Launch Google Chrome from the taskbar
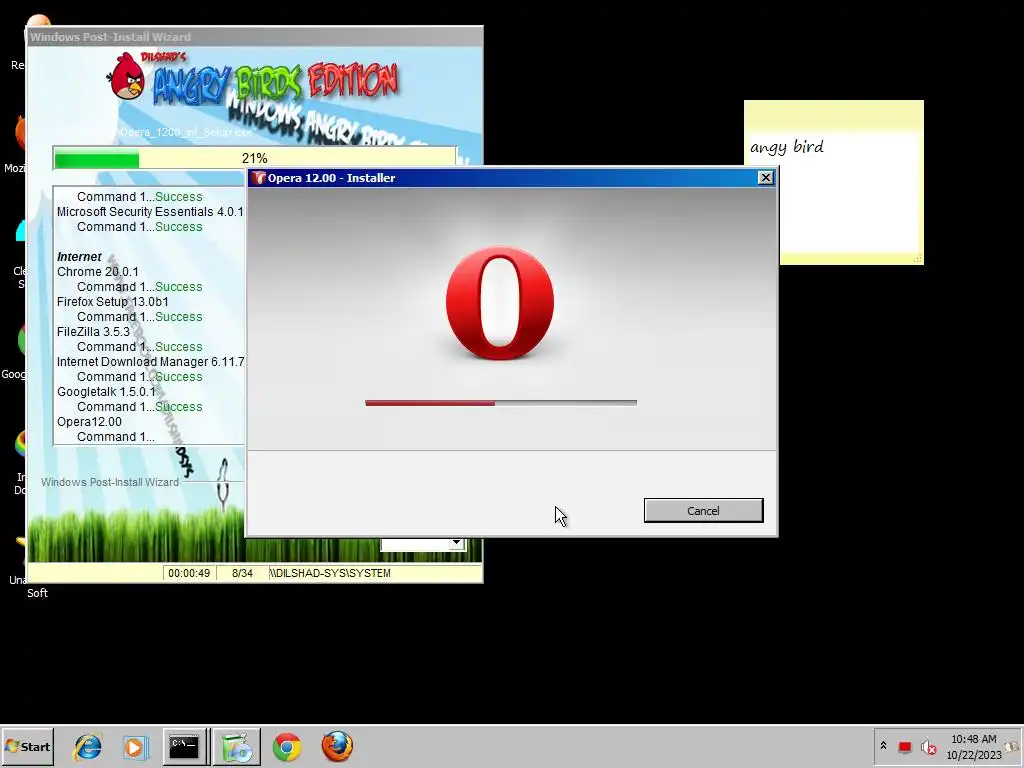Viewport: 1024px width, 768px height. (287, 746)
